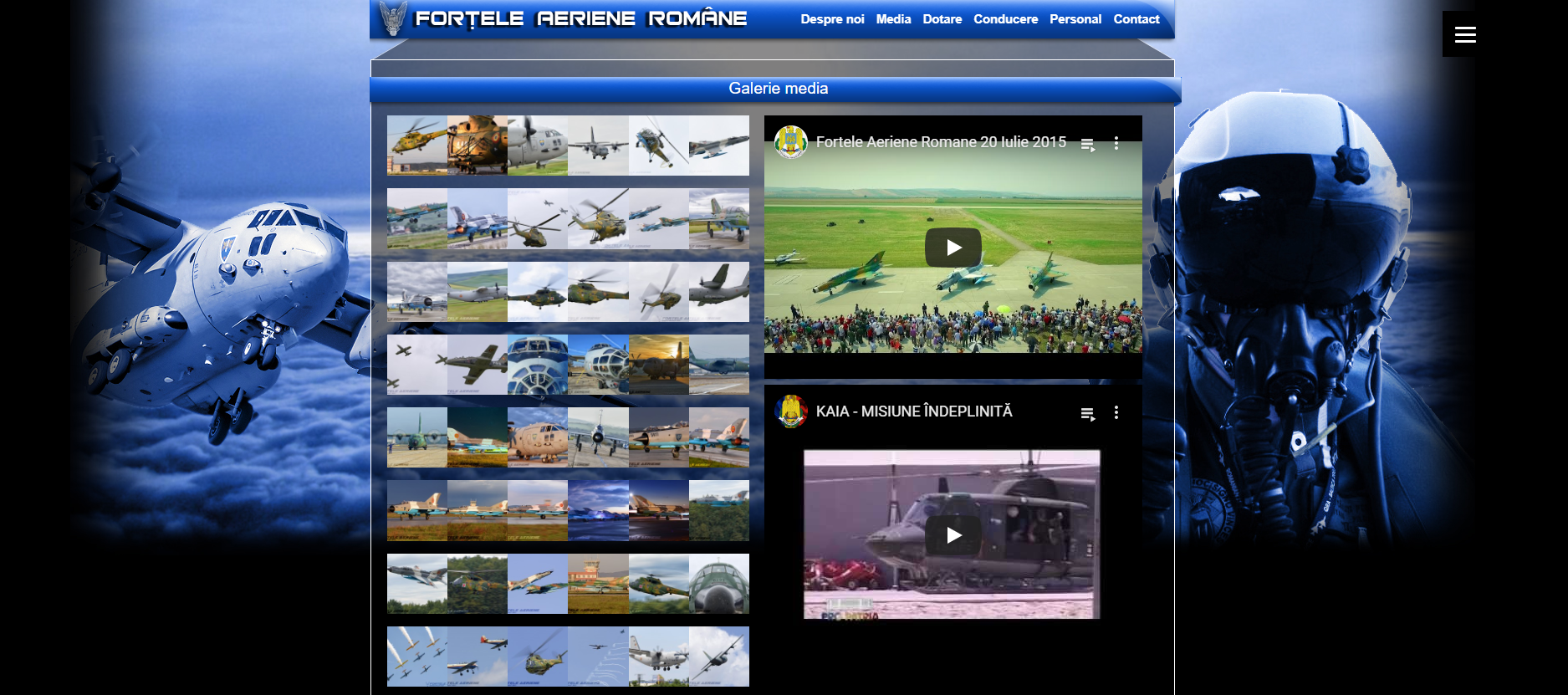The height and width of the screenshot is (695, 1568).
Task: Open third-row thumbnail of gray transport over green hills
Action: pyautogui.click(x=478, y=292)
